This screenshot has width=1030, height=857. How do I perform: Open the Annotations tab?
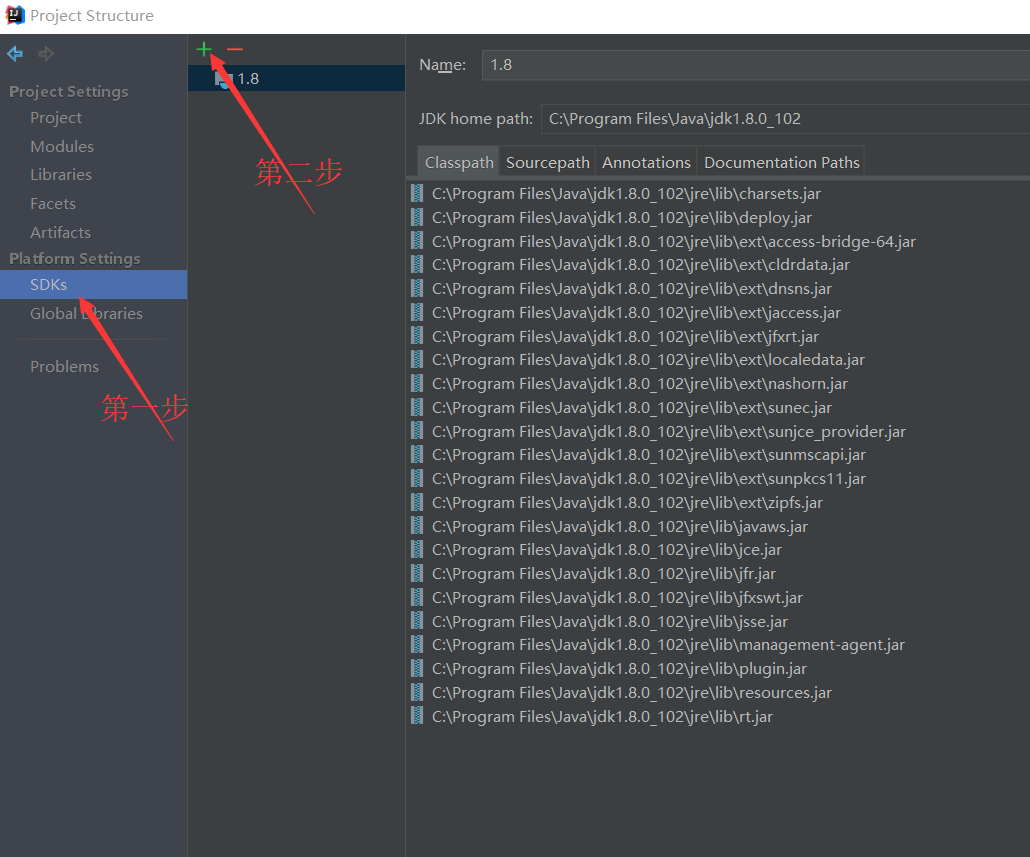point(645,161)
